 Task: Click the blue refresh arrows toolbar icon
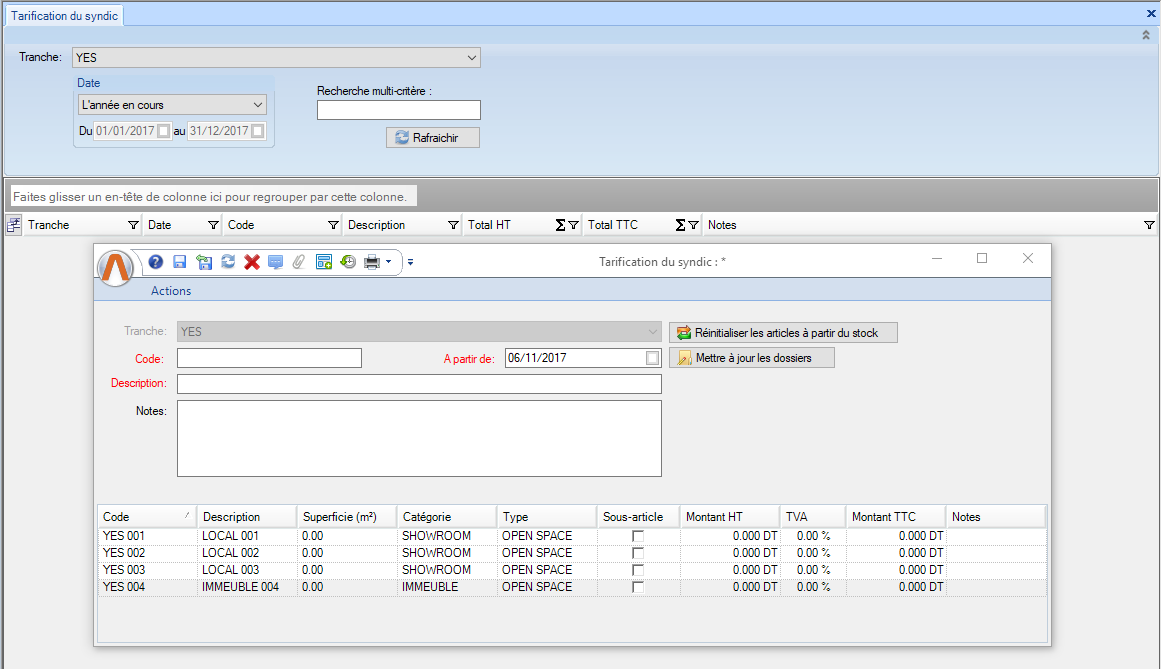(228, 262)
